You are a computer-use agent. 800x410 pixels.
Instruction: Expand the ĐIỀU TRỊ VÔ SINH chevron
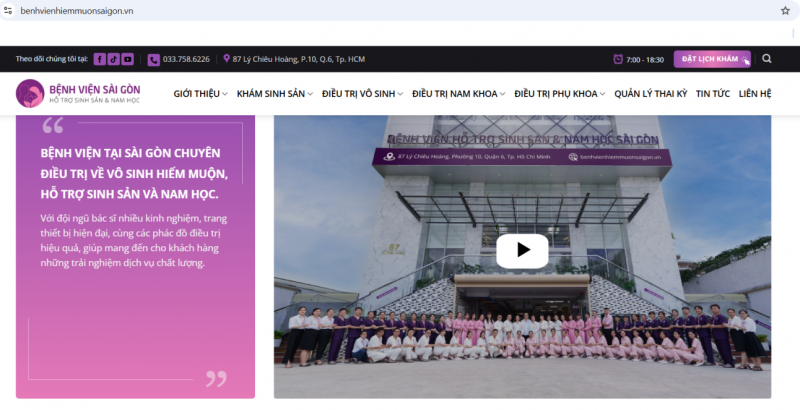(x=400, y=94)
